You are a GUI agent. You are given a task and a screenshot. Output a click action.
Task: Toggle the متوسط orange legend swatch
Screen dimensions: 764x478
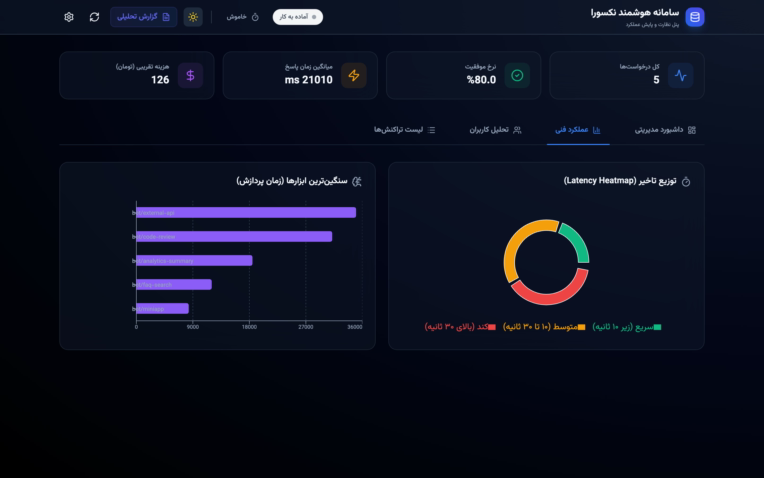(581, 327)
